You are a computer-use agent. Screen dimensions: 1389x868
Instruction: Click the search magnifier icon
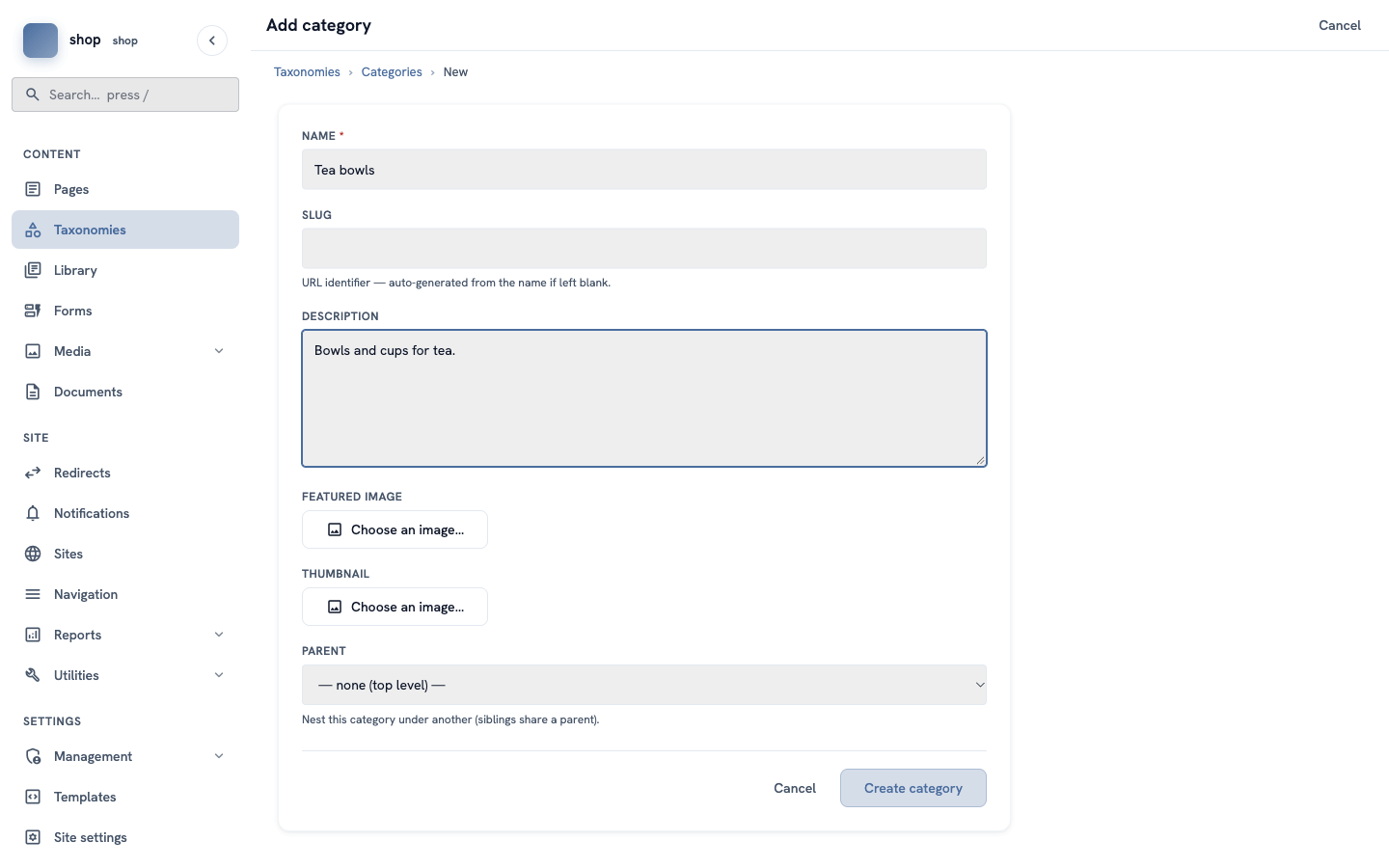coord(33,95)
